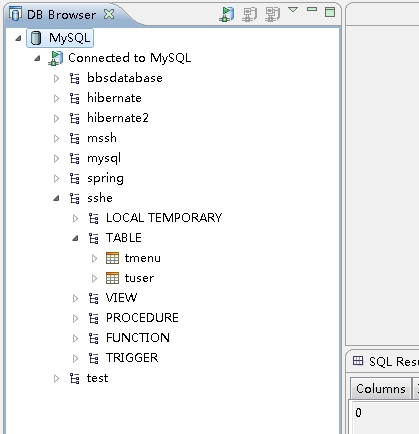Click the VIEW folder icon
This screenshot has height=434, width=419.
94,298
